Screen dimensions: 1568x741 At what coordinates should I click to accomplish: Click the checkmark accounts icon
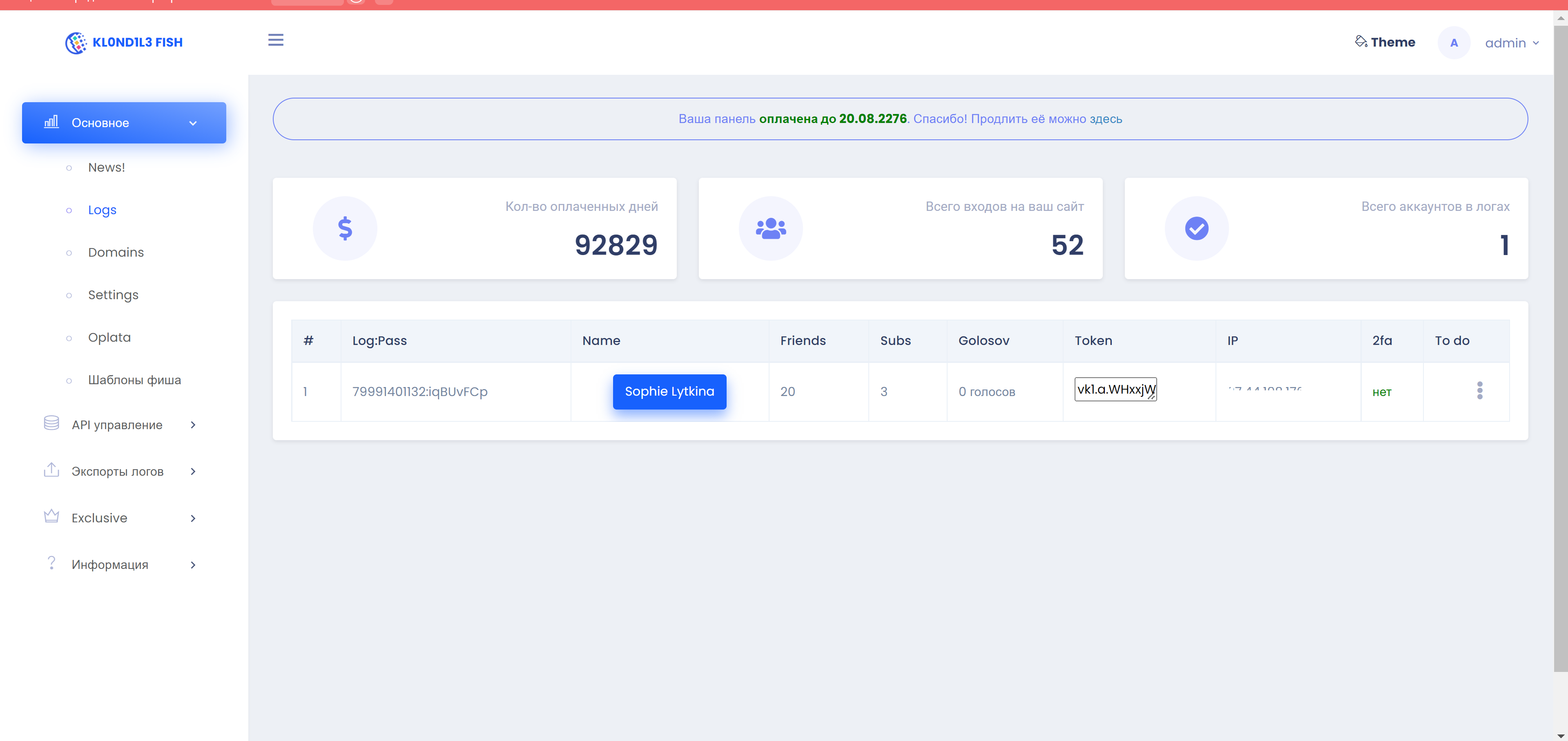point(1196,228)
